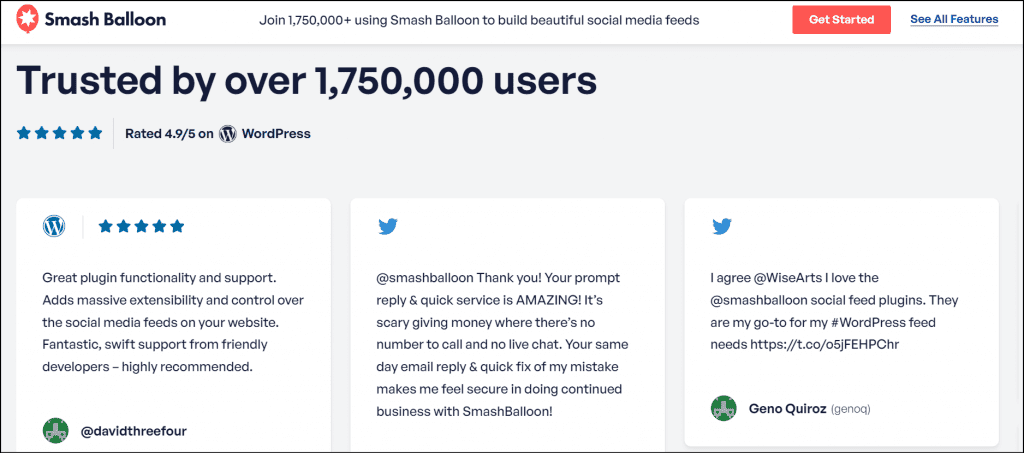Open the See All Features link
Viewport: 1024px width, 453px height.
tap(953, 19)
